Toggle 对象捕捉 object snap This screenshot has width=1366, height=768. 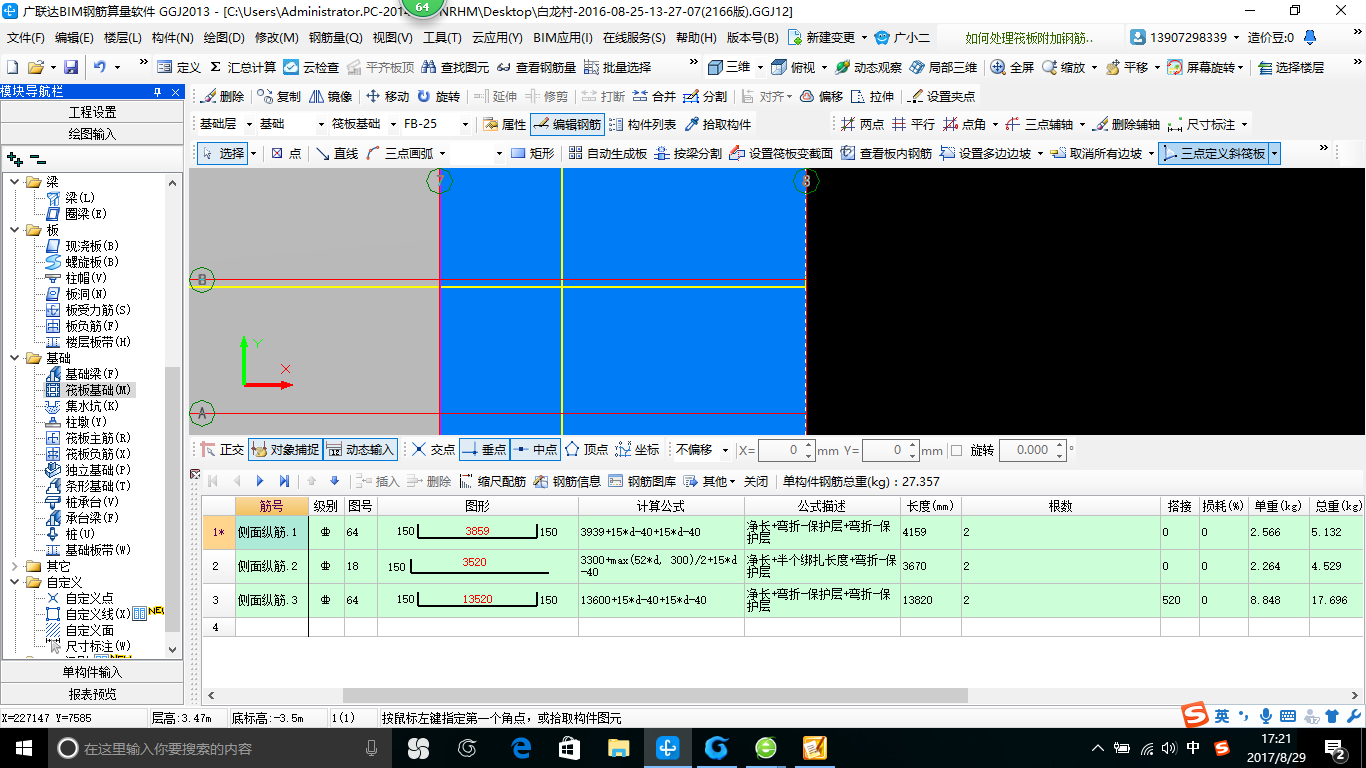click(285, 450)
